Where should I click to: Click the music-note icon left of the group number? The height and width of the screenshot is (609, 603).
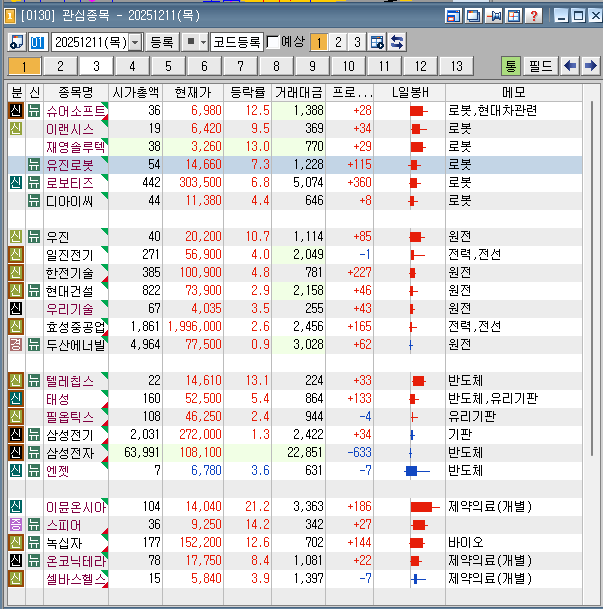pos(17,42)
